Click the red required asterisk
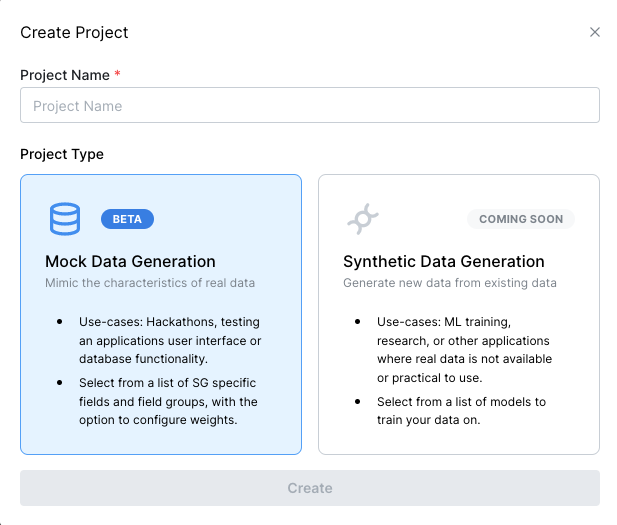Screen dimensions: 617x525 pyautogui.click(x=117, y=75)
